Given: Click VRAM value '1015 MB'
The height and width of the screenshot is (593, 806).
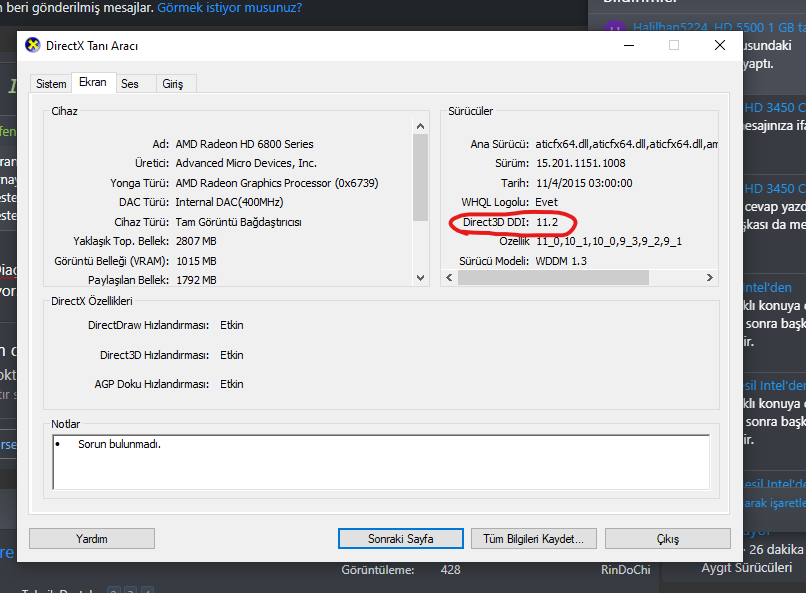Looking at the screenshot, I should (196, 261).
